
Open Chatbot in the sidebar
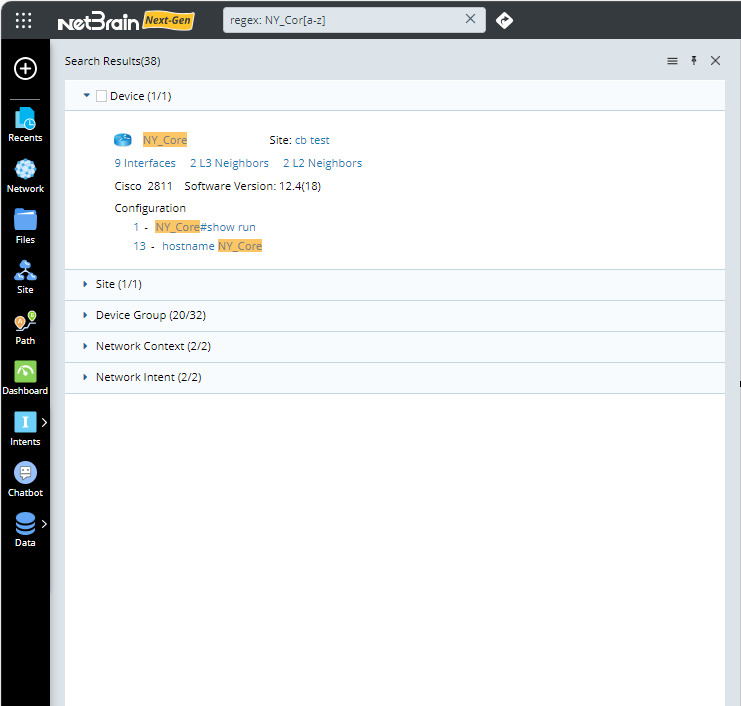(25, 480)
